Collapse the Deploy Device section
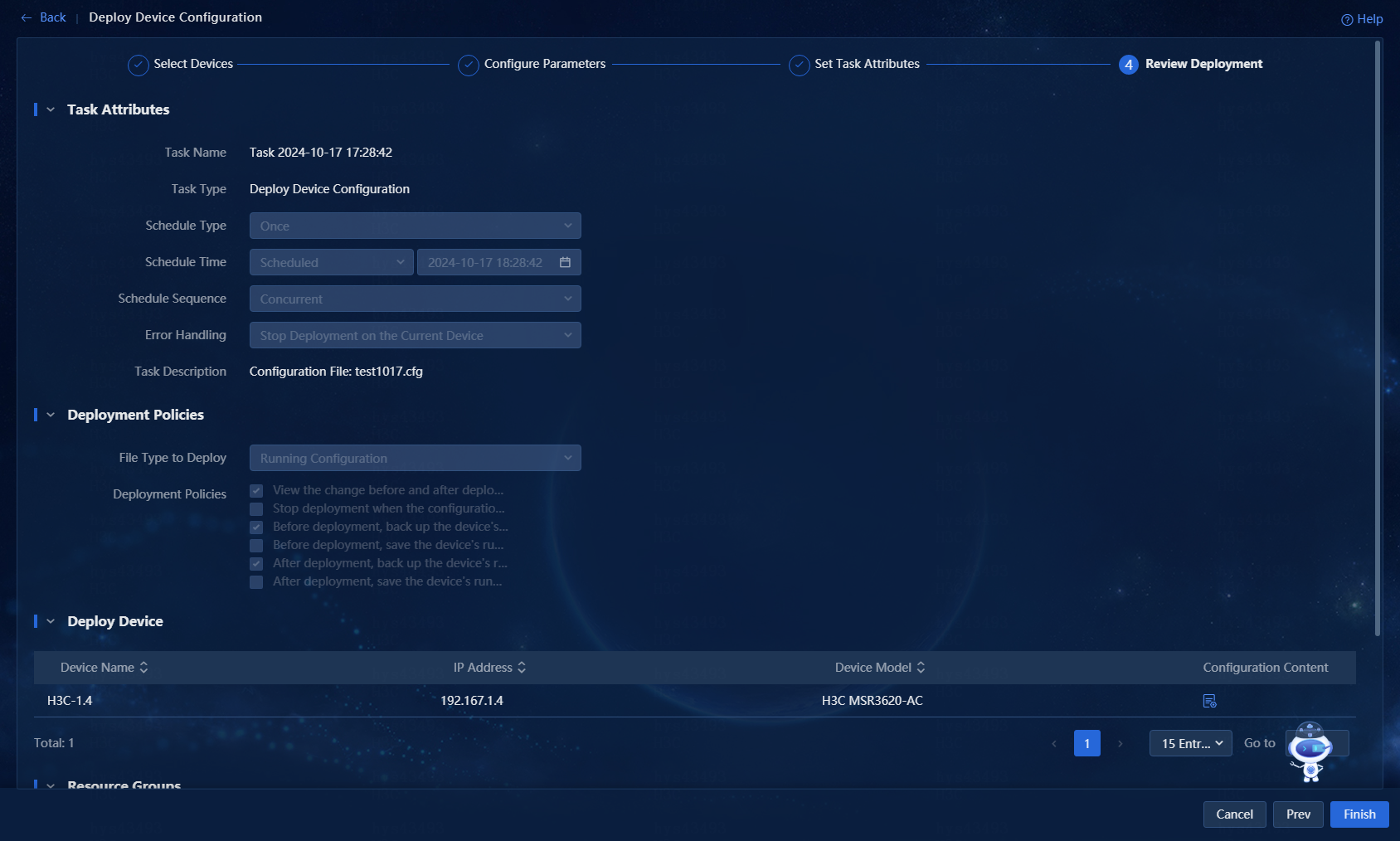Image resolution: width=1400 pixels, height=841 pixels. (x=51, y=621)
